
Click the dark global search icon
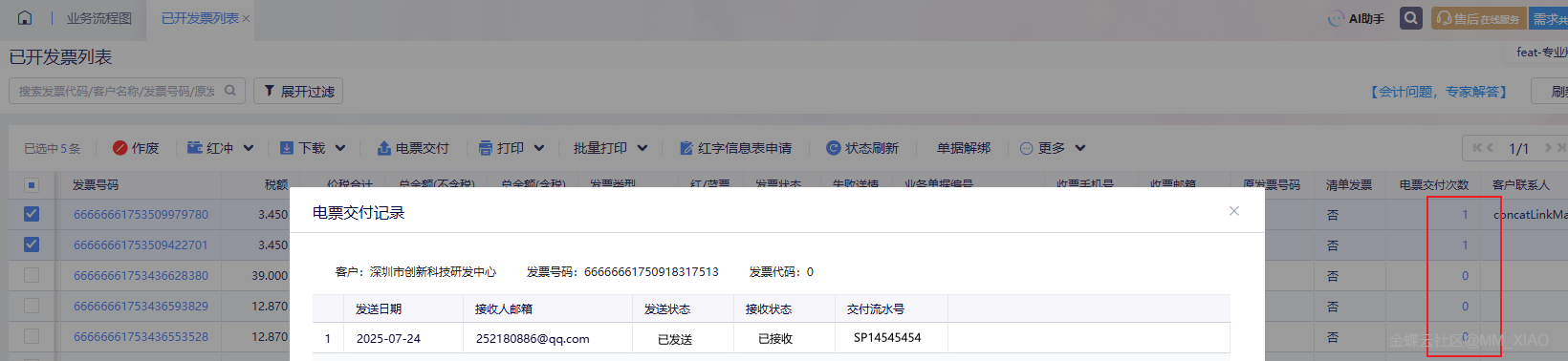1411,18
